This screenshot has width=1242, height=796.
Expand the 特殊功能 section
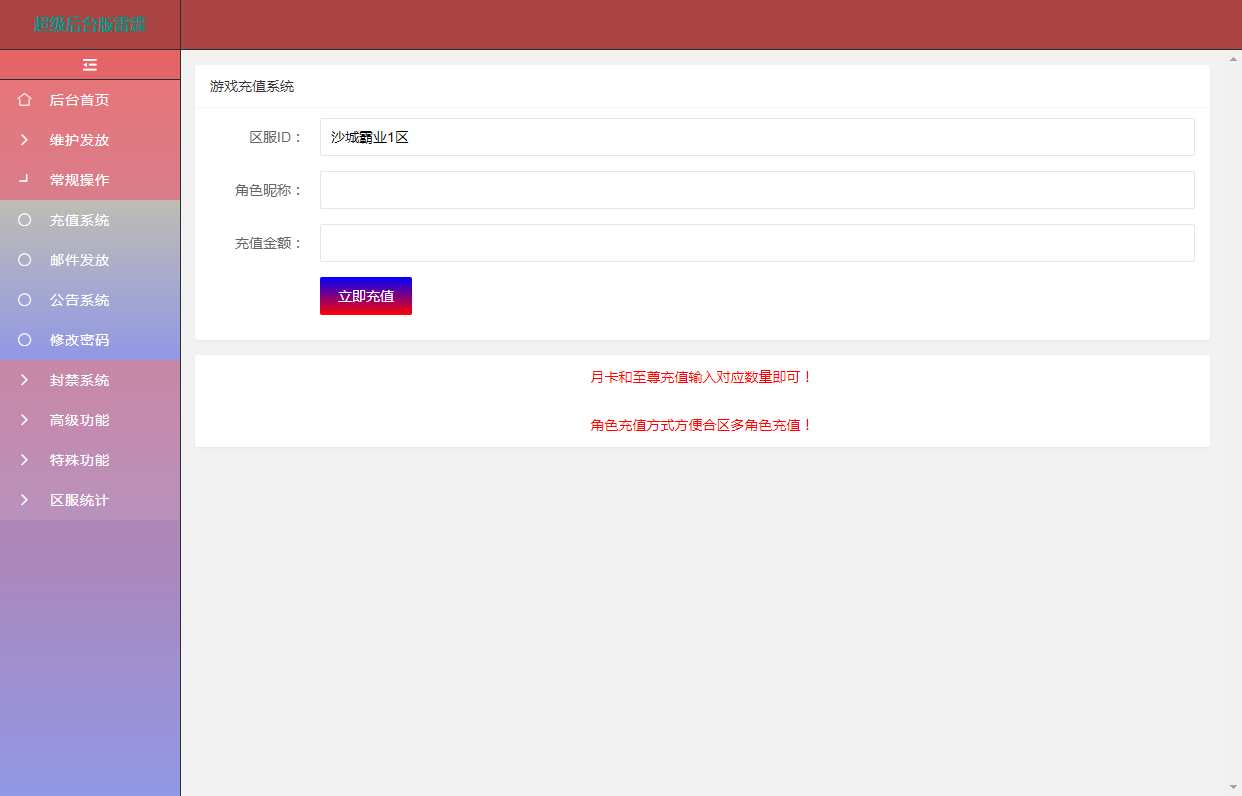point(24,460)
